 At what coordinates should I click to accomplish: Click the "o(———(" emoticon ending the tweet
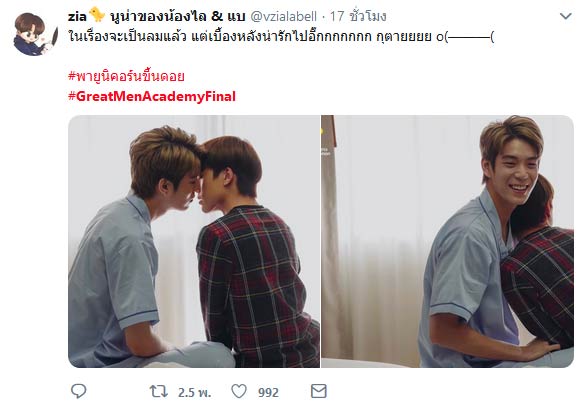click(465, 37)
